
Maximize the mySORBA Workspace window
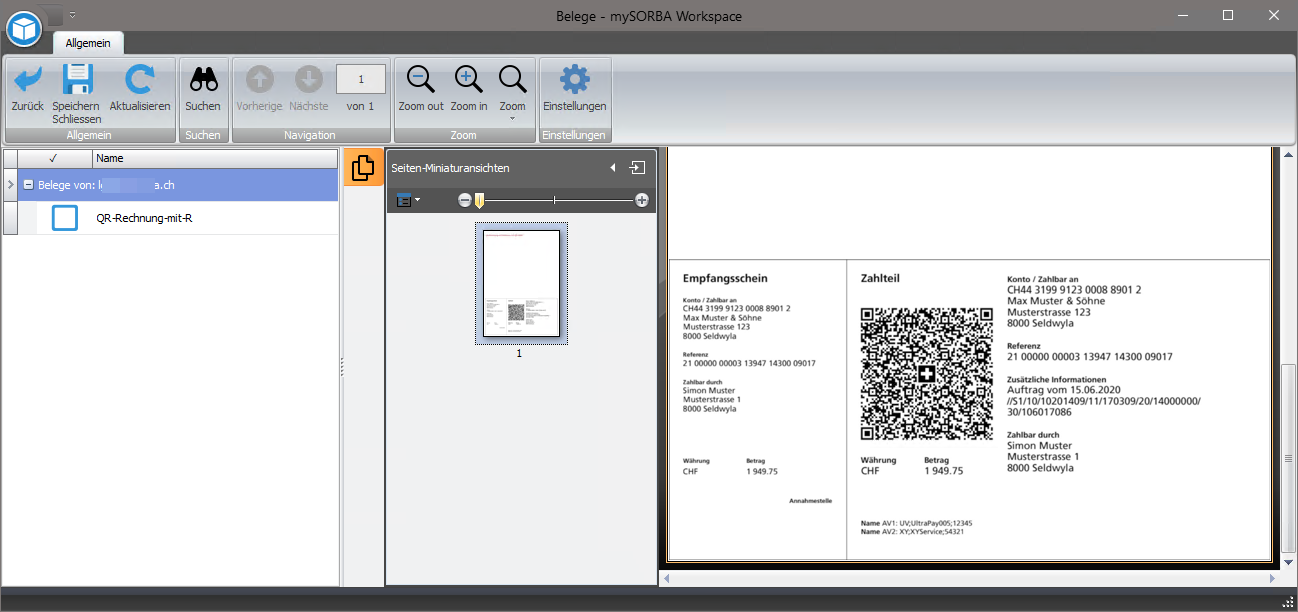coord(1228,15)
